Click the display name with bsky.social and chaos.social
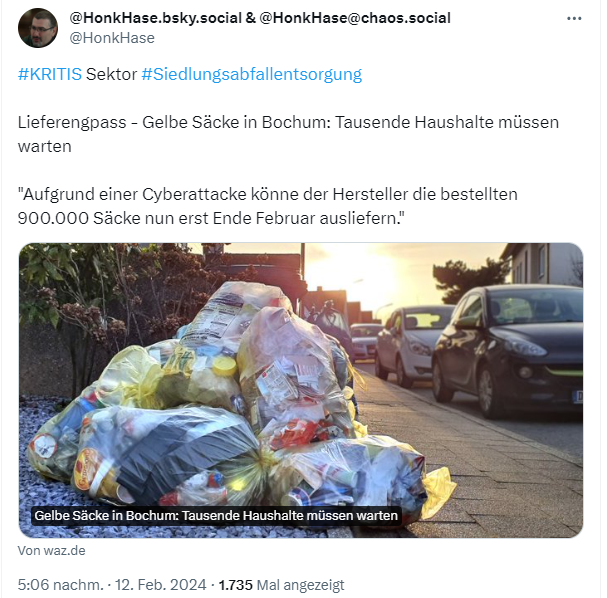 pyautogui.click(x=260, y=18)
